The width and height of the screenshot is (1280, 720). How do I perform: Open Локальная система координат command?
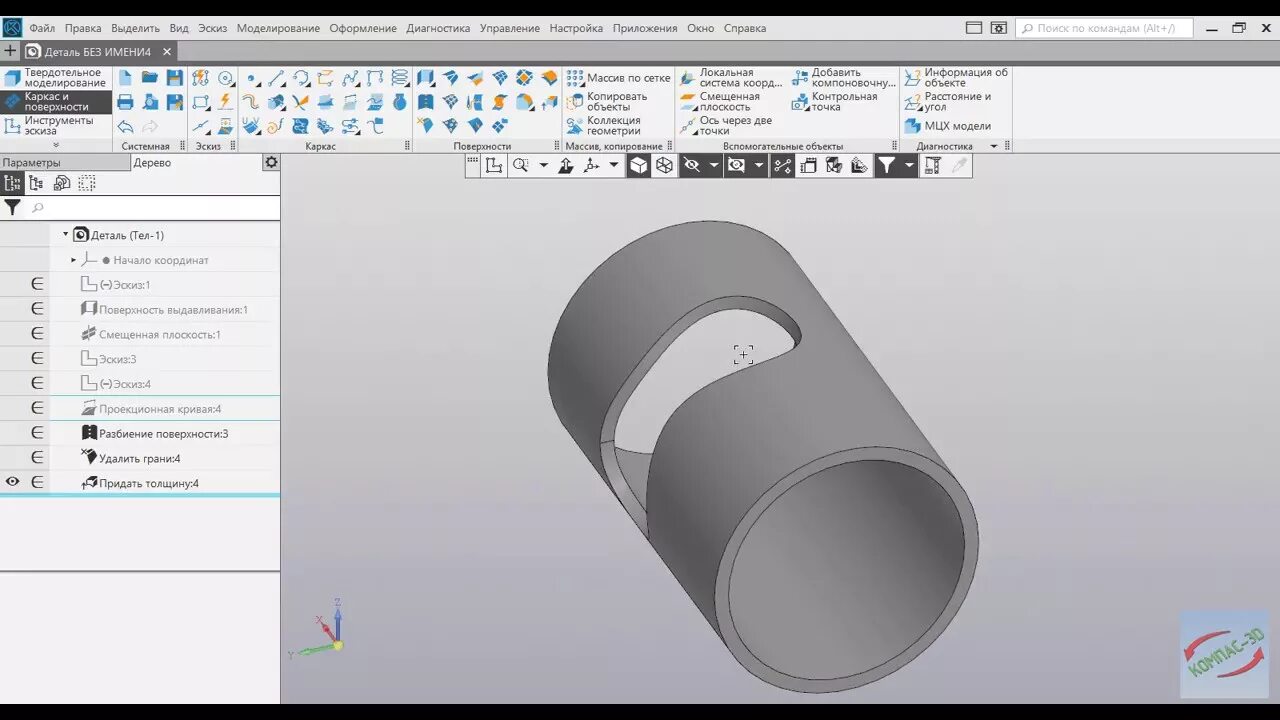click(x=732, y=78)
